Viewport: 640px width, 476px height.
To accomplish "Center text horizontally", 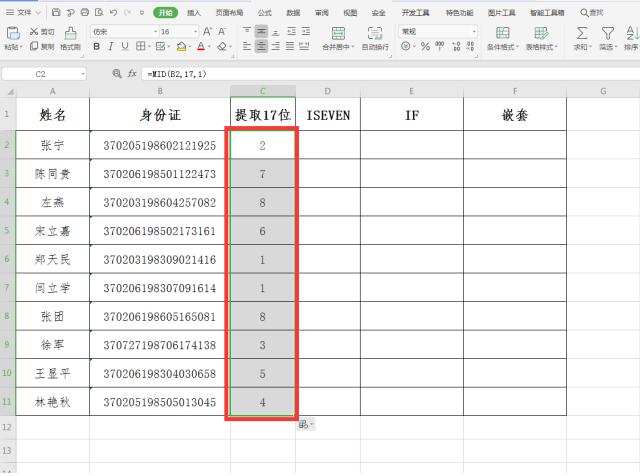I will (261, 46).
